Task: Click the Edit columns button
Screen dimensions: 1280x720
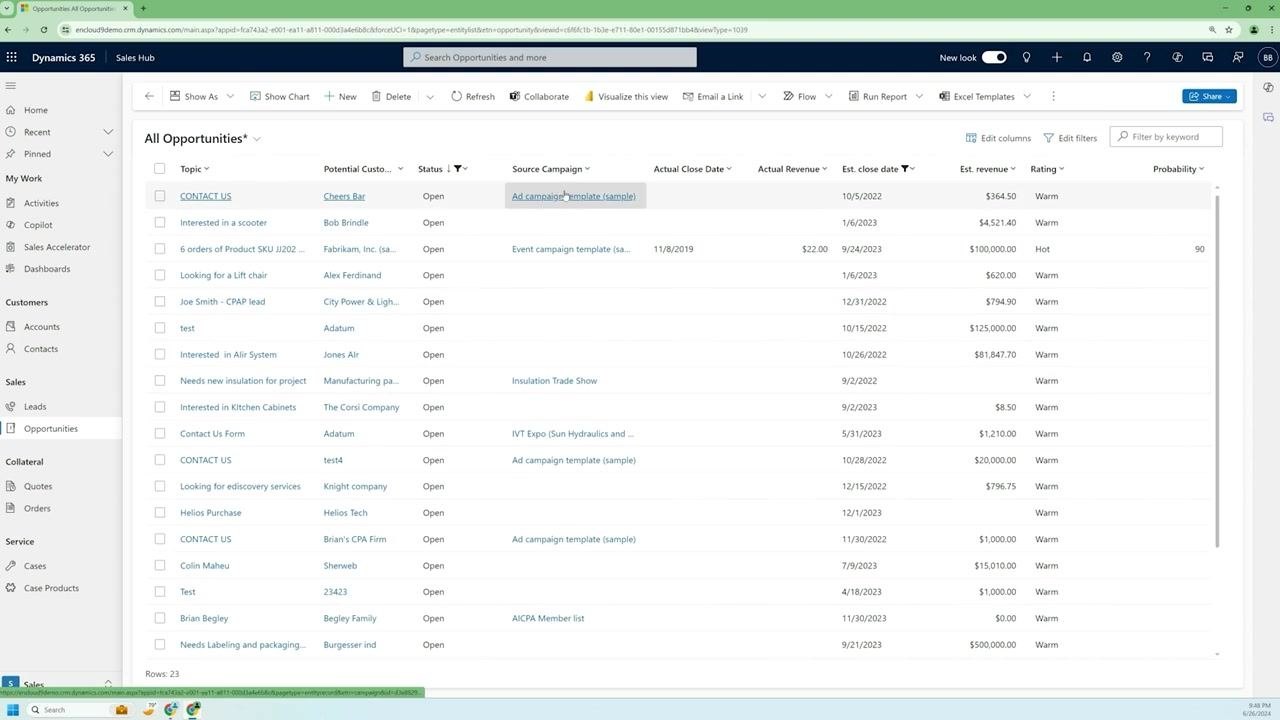Action: coord(998,138)
